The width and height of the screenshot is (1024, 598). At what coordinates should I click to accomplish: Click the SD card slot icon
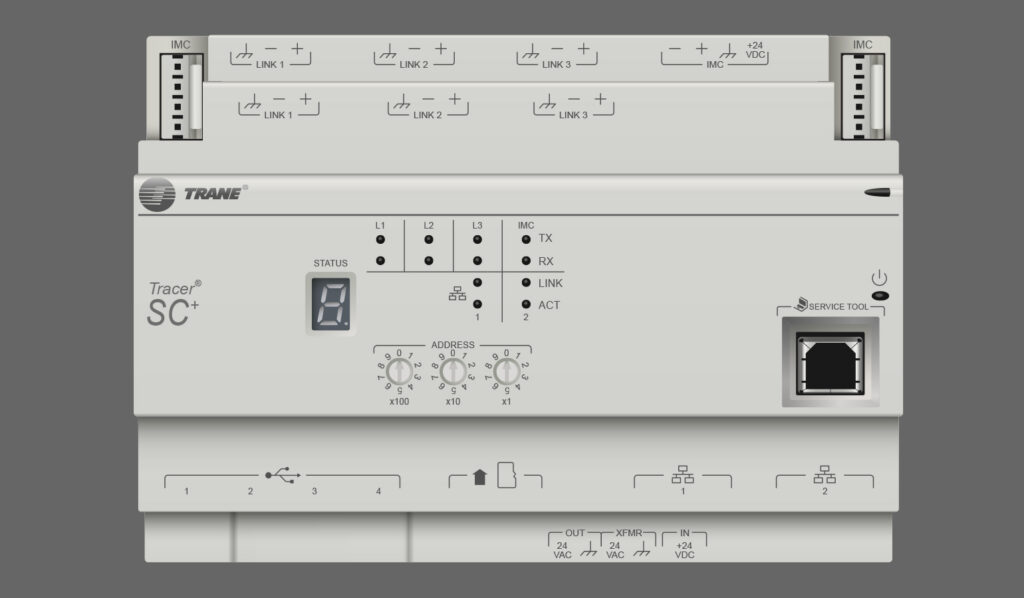[x=506, y=475]
